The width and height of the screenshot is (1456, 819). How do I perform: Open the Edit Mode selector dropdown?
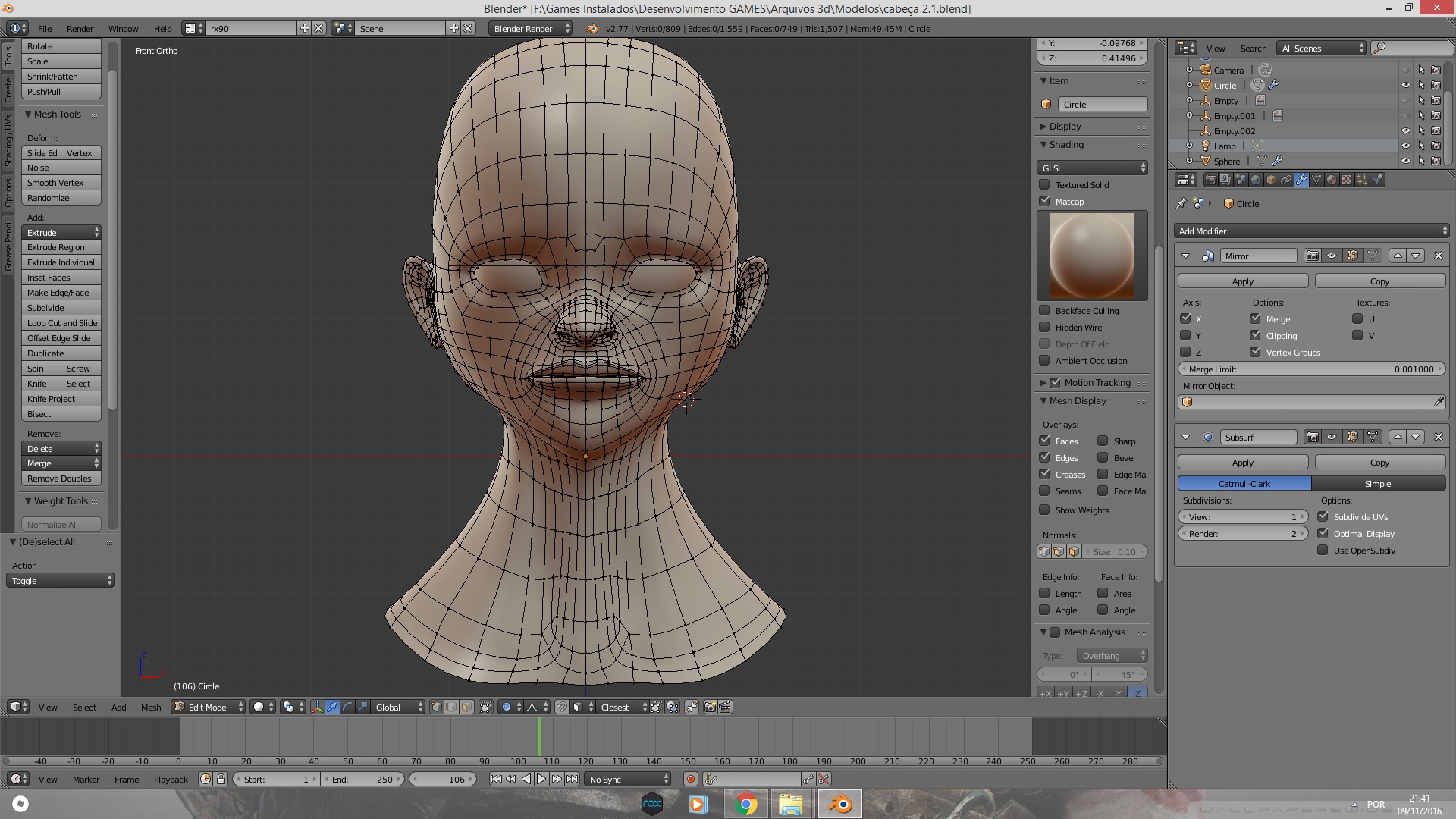coord(209,707)
